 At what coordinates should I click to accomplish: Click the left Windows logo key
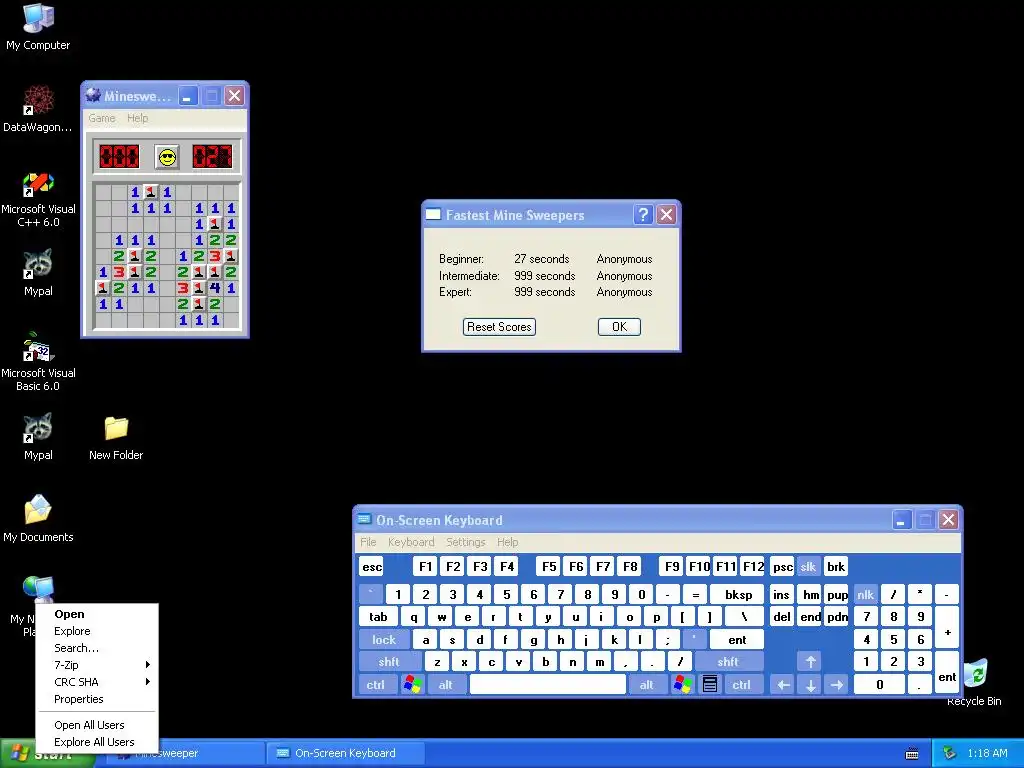(x=413, y=684)
